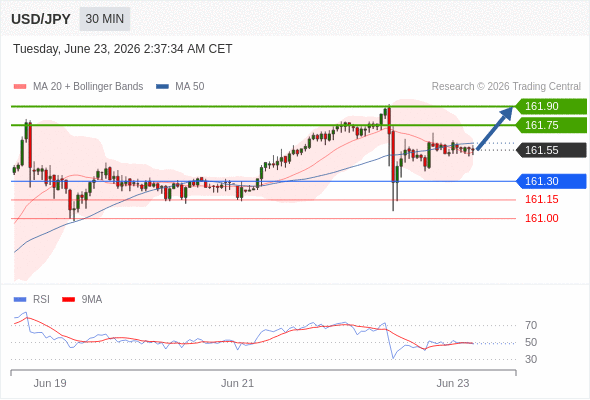Click the Research © 2026 Trading Central text
The width and height of the screenshot is (590, 400).
[506, 87]
